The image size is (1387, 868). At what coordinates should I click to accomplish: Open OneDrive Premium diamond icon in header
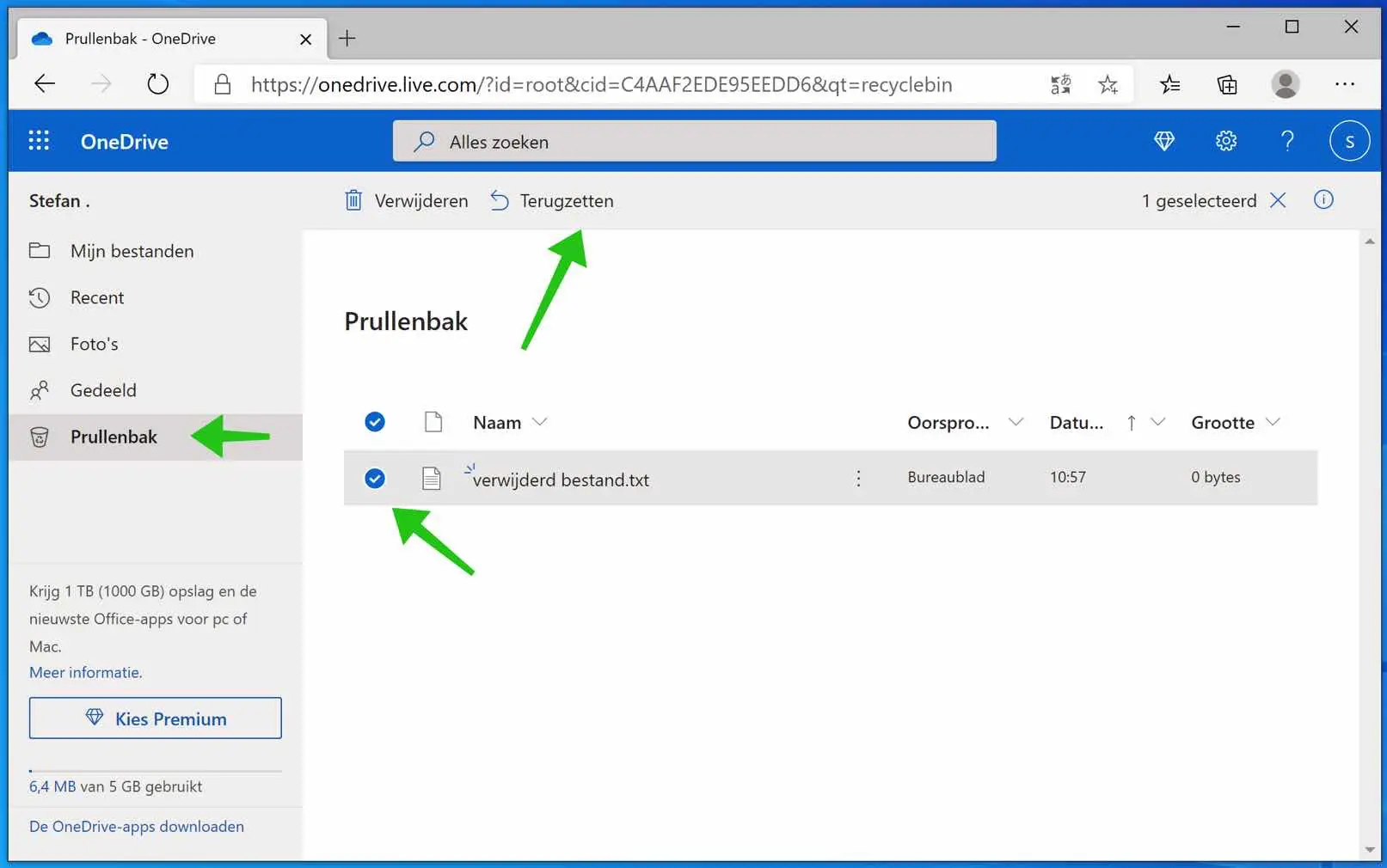(x=1164, y=141)
